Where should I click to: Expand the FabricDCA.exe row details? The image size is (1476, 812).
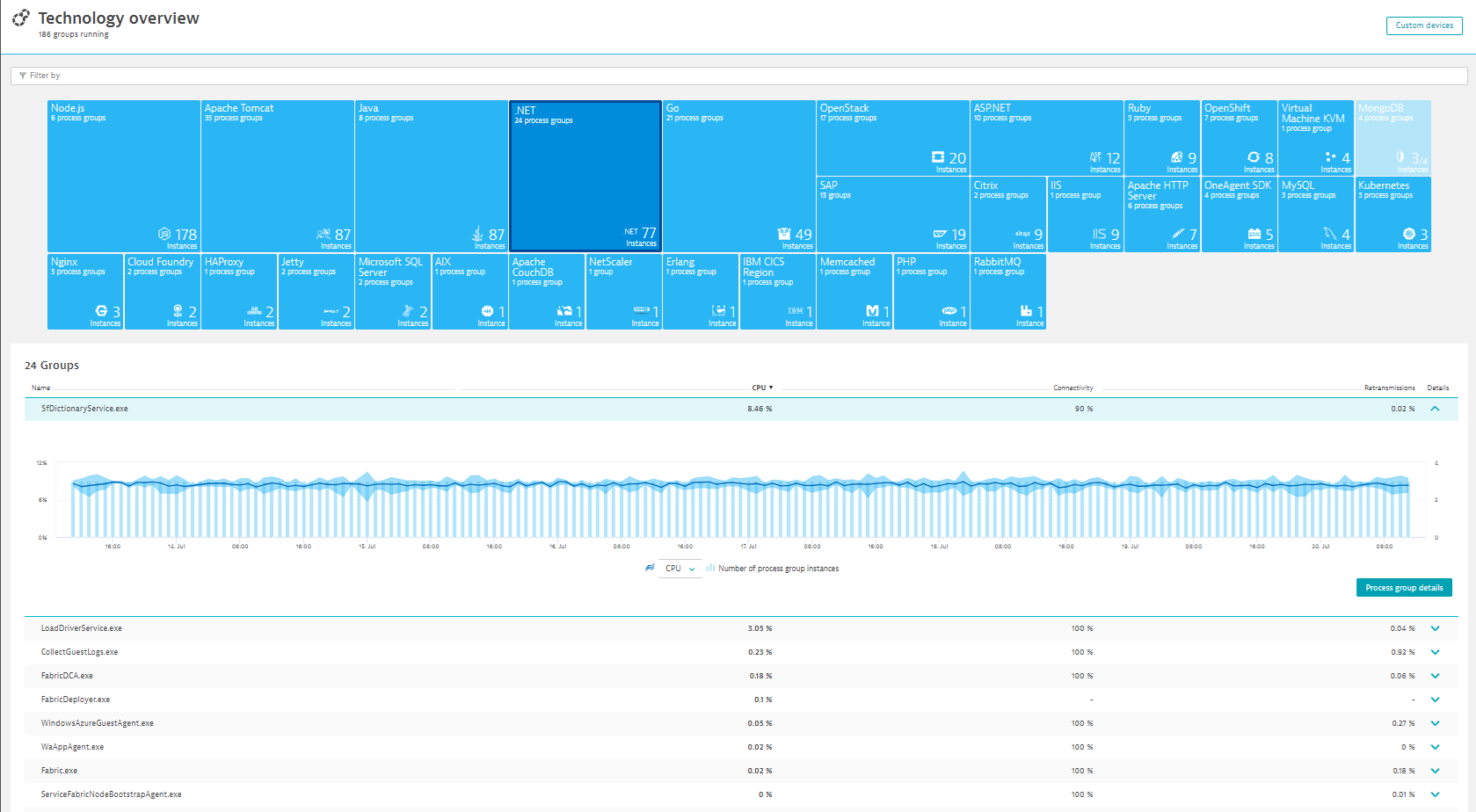(1435, 676)
